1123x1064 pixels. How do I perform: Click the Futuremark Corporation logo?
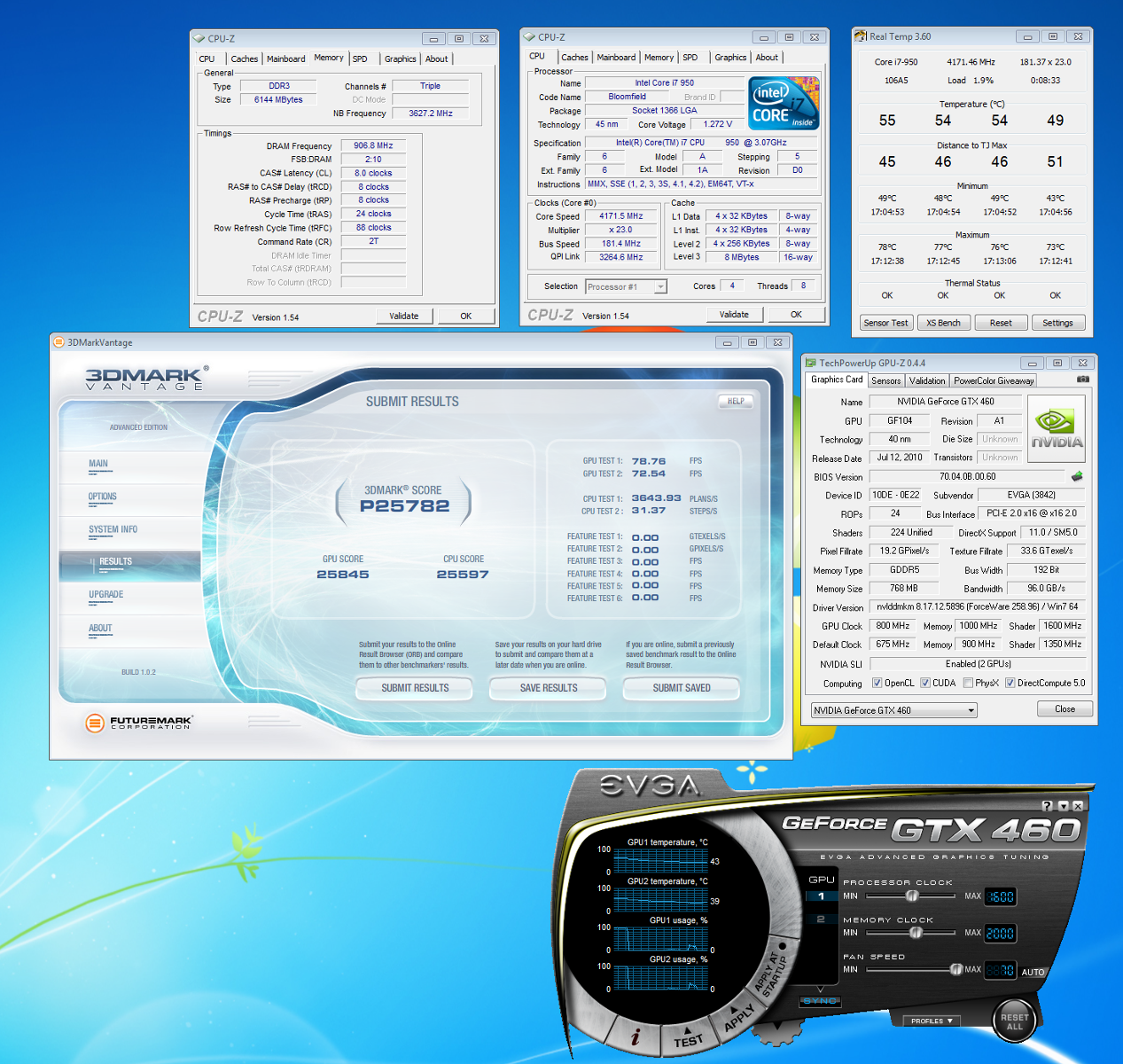[x=139, y=723]
